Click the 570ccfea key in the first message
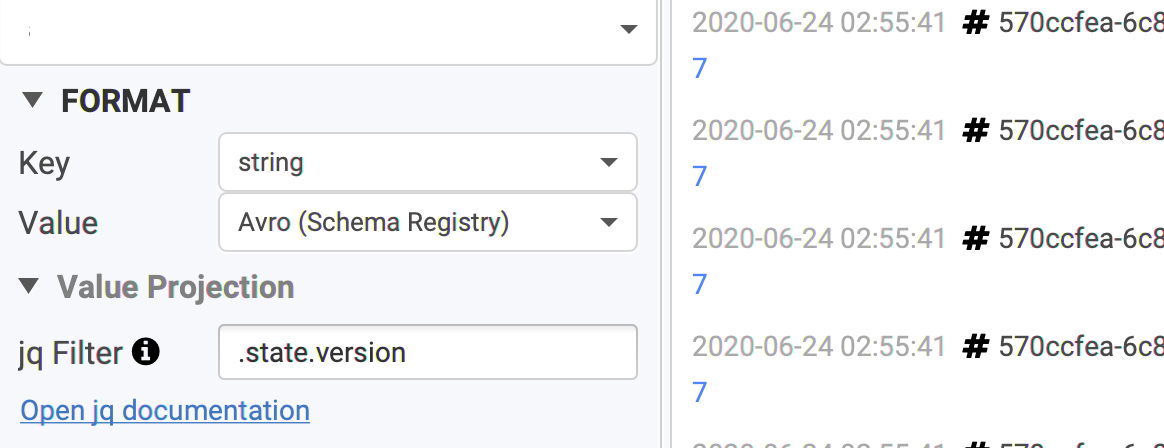The height and width of the screenshot is (448, 1164). (1081, 24)
